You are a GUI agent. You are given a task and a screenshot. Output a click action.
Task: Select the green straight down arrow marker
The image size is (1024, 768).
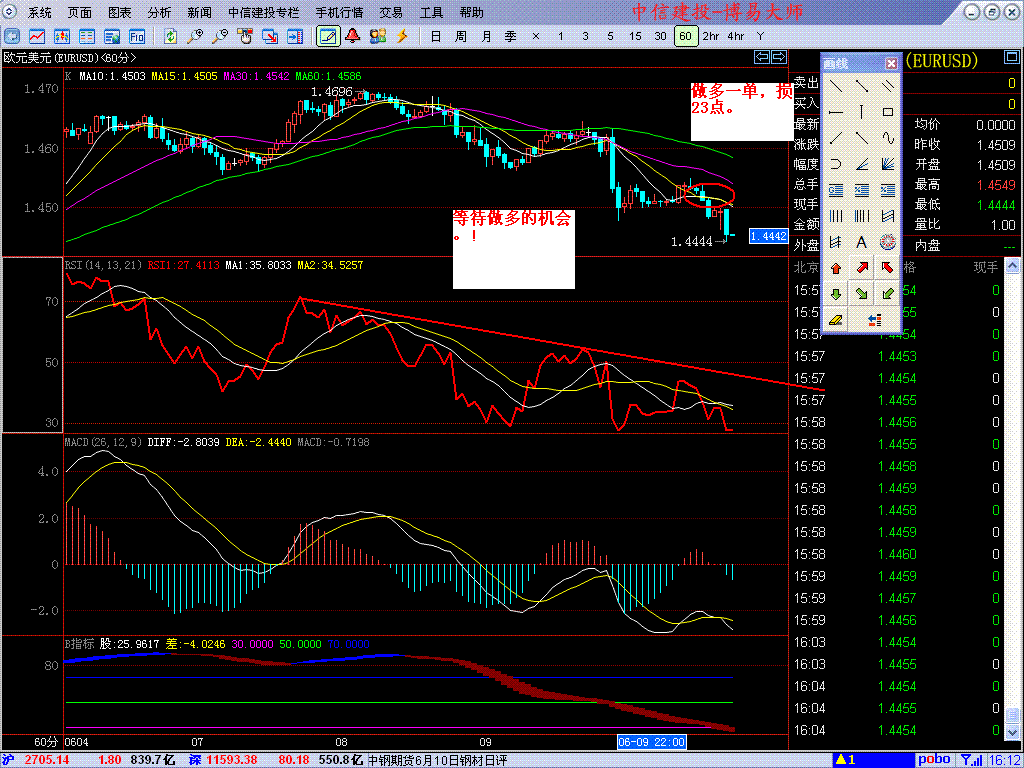[x=835, y=294]
